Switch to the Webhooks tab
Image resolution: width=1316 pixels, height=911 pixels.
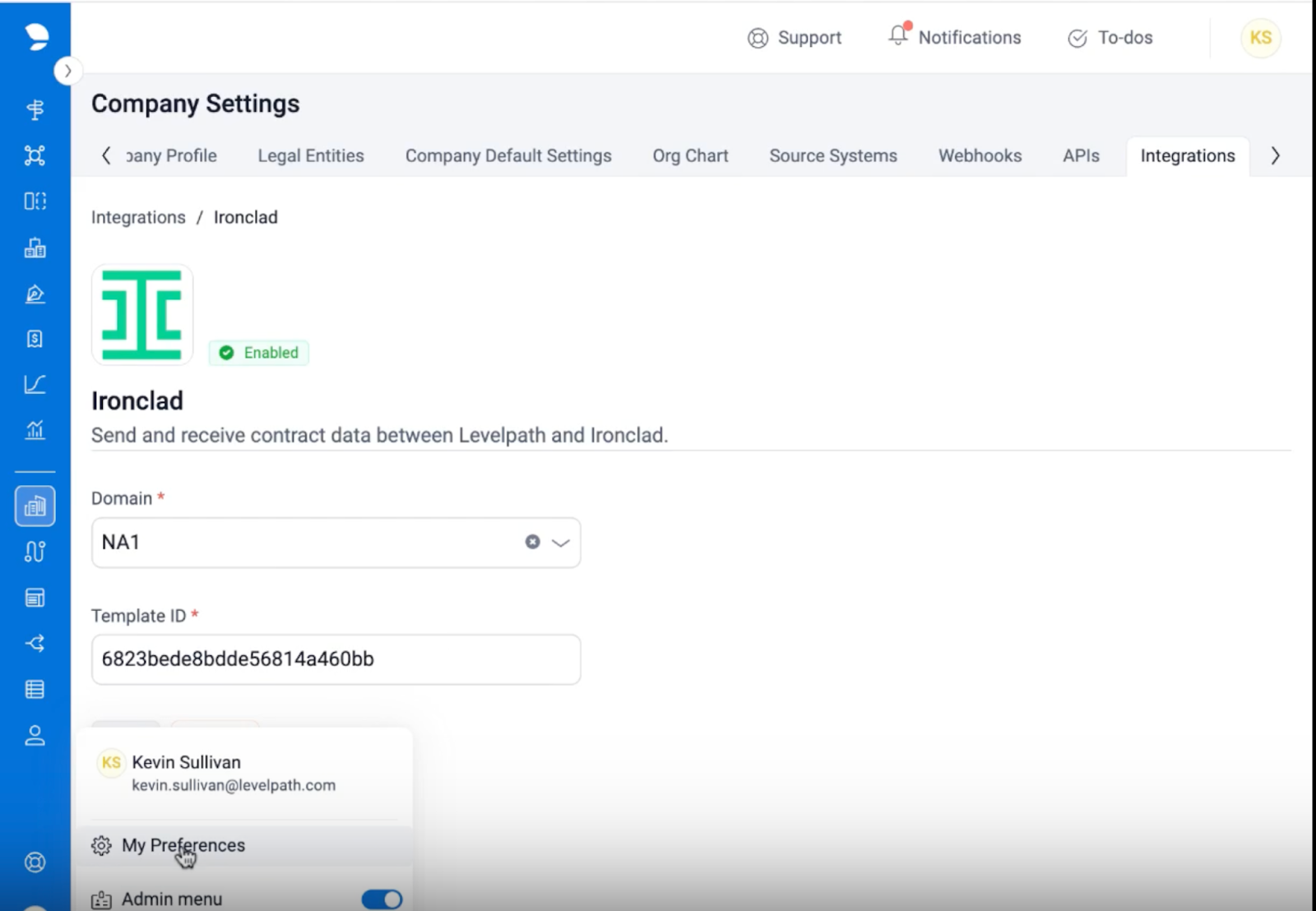[980, 156]
